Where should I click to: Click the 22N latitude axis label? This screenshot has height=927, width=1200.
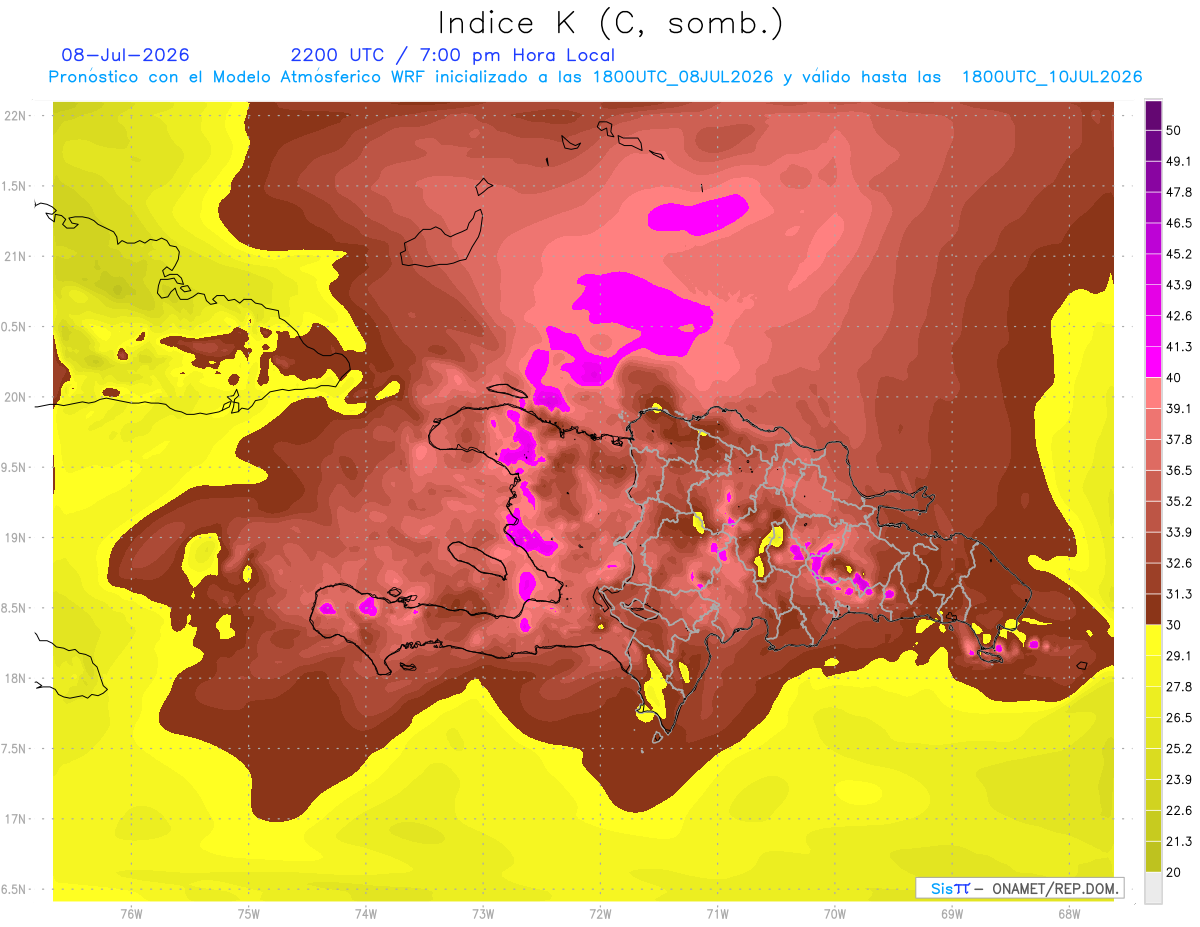point(15,115)
